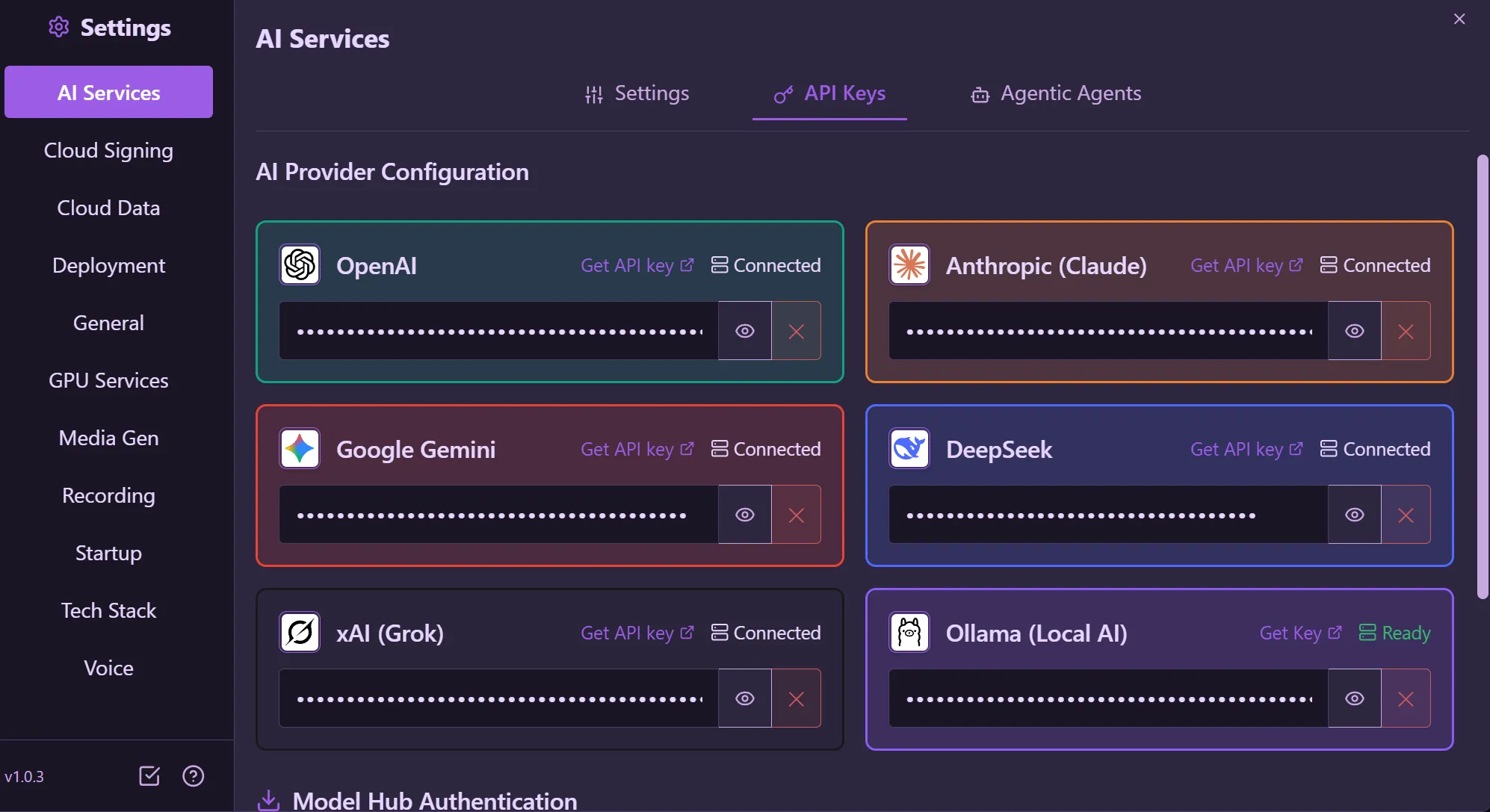This screenshot has width=1490, height=812.
Task: Select AI Services in the sidebar
Action: click(108, 92)
